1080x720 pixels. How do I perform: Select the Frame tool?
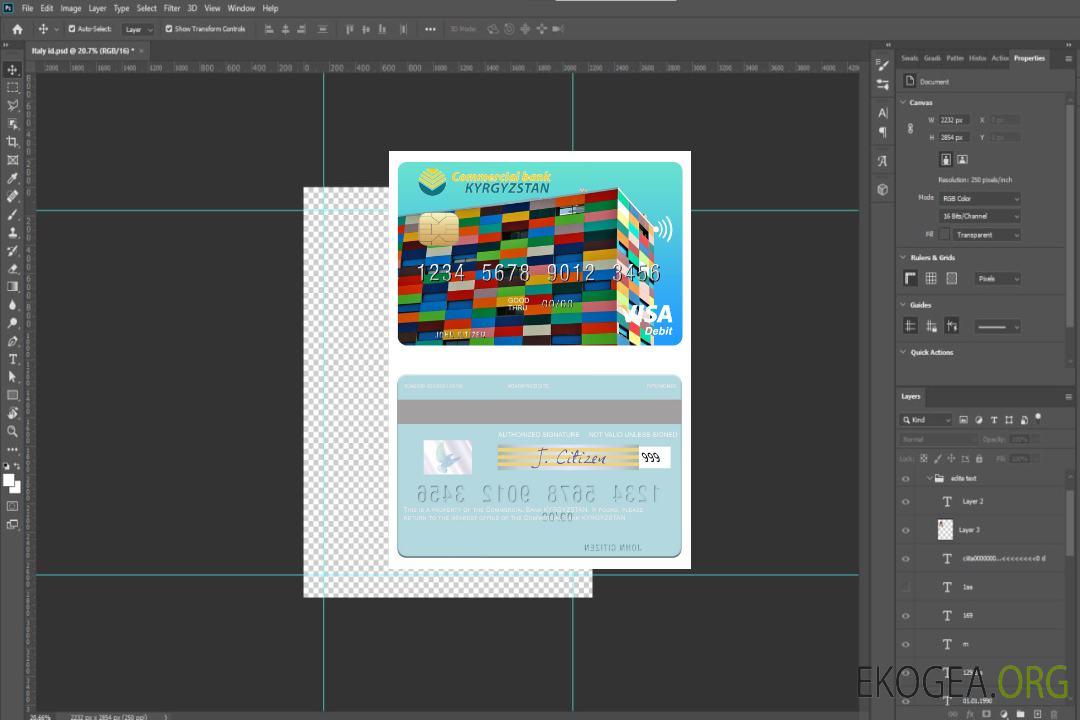[x=12, y=160]
